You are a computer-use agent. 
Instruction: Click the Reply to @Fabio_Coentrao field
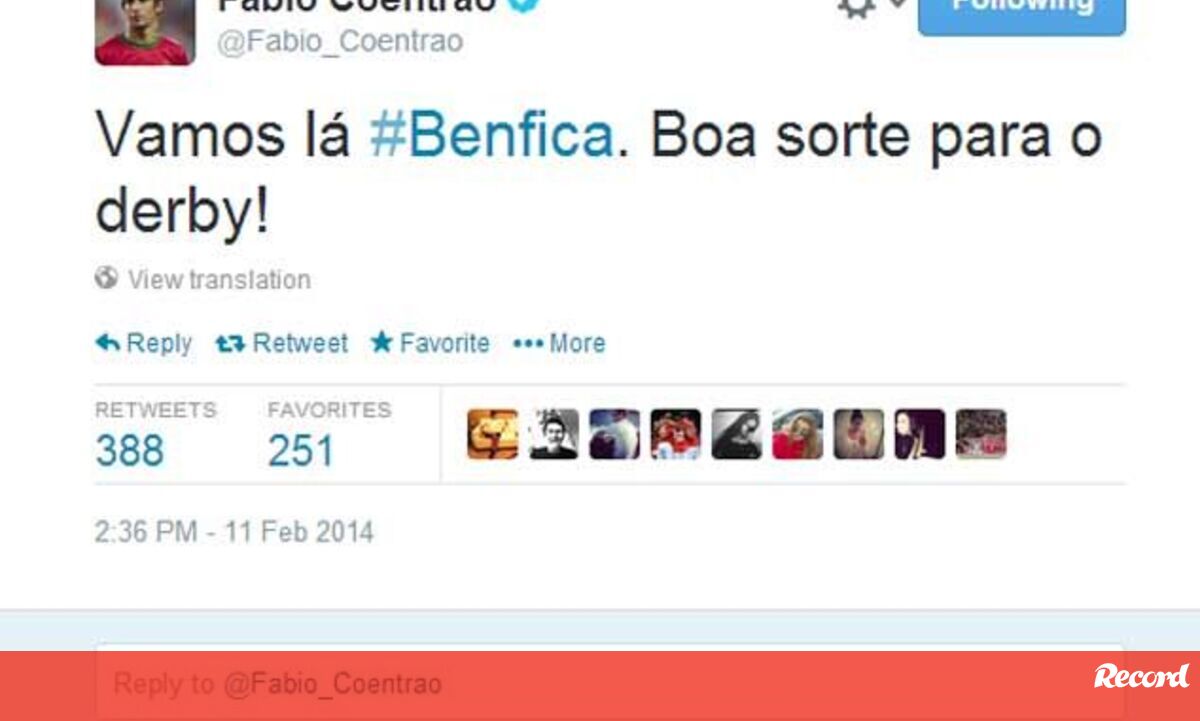point(610,684)
